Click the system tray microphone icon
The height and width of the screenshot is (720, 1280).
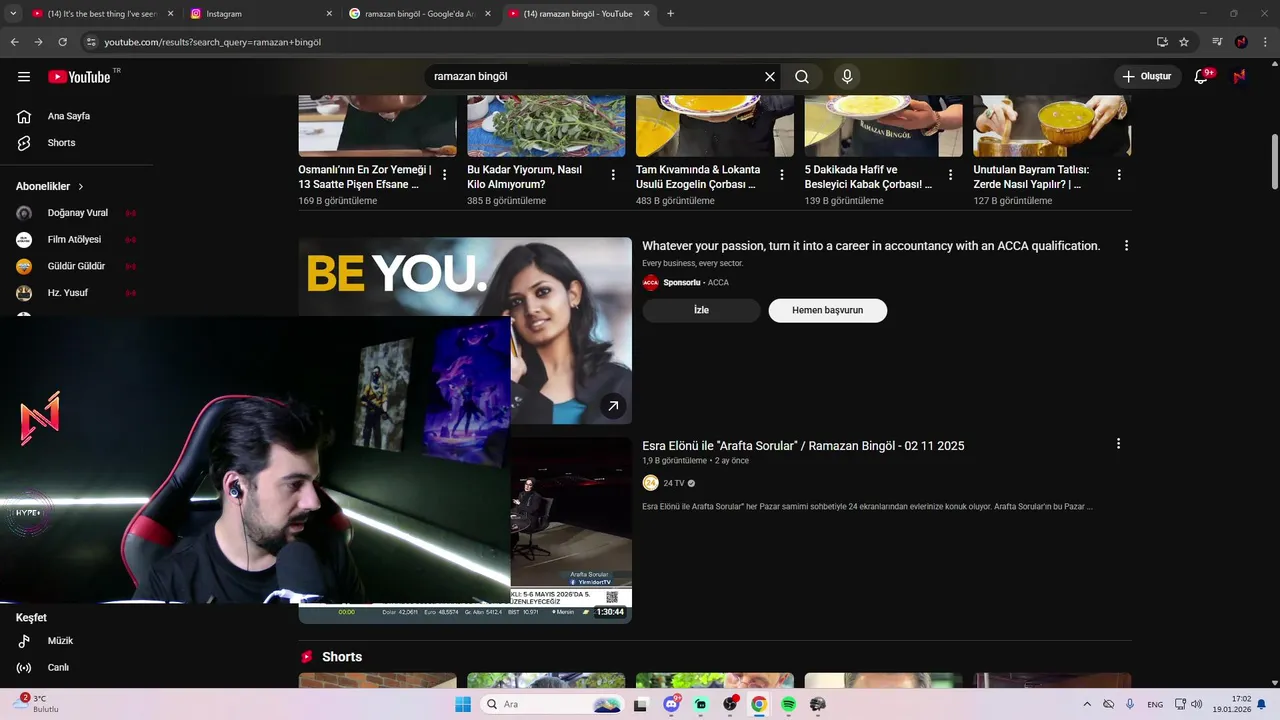[1130, 704]
